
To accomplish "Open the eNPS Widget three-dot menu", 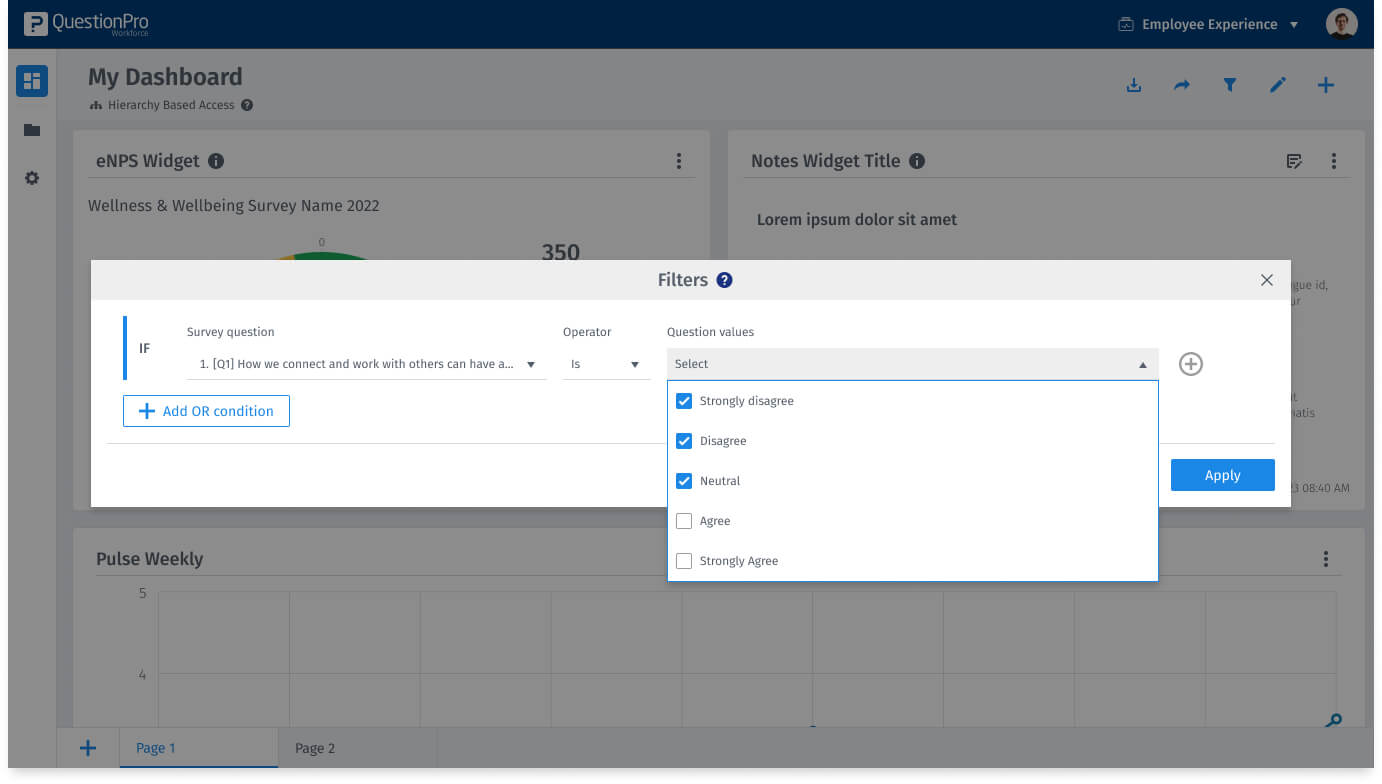I will [x=679, y=160].
